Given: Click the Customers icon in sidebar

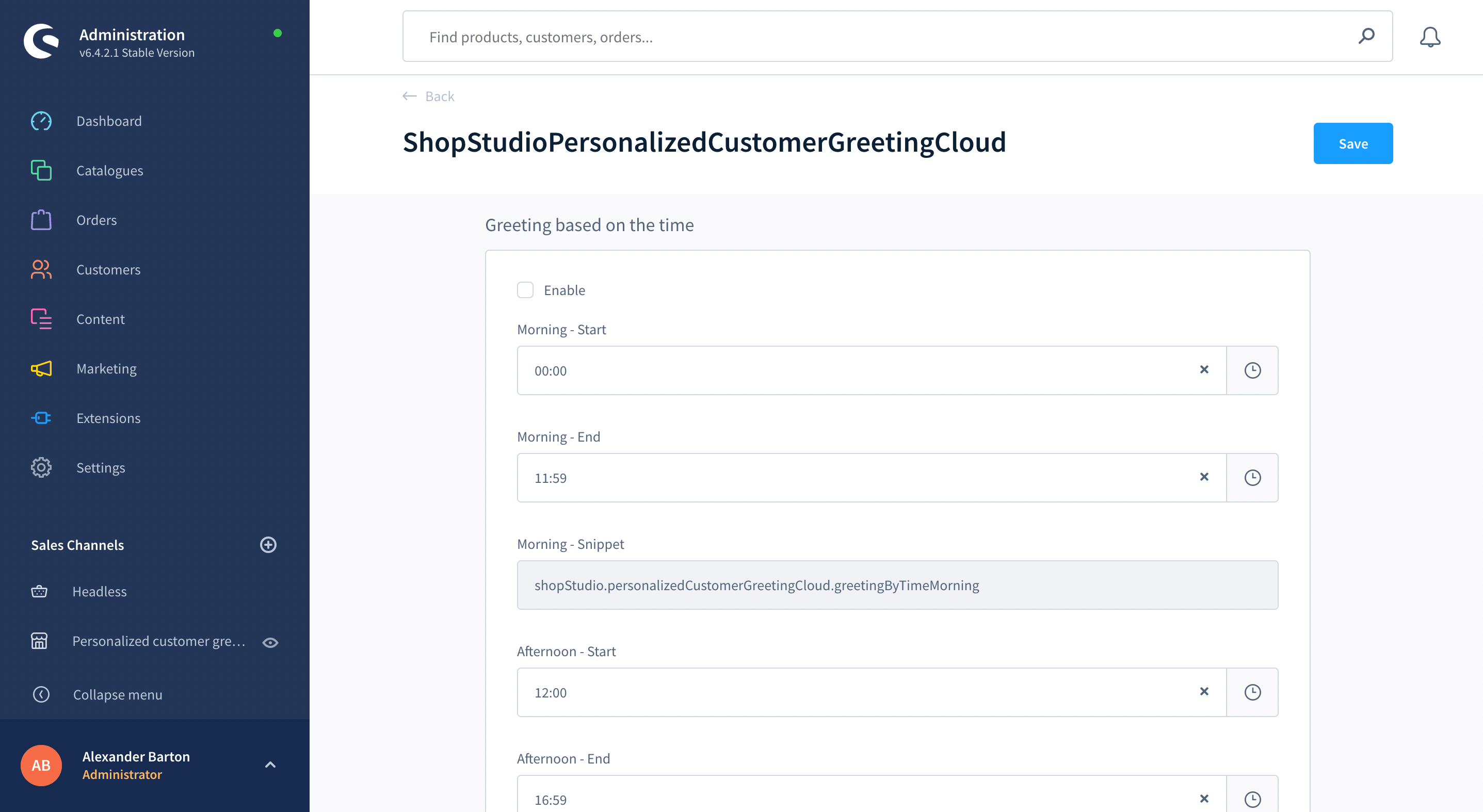Looking at the screenshot, I should (41, 269).
